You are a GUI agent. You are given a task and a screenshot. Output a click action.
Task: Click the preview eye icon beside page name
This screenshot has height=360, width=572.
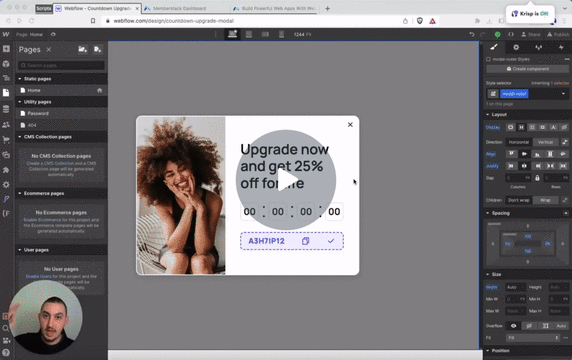click(53, 34)
